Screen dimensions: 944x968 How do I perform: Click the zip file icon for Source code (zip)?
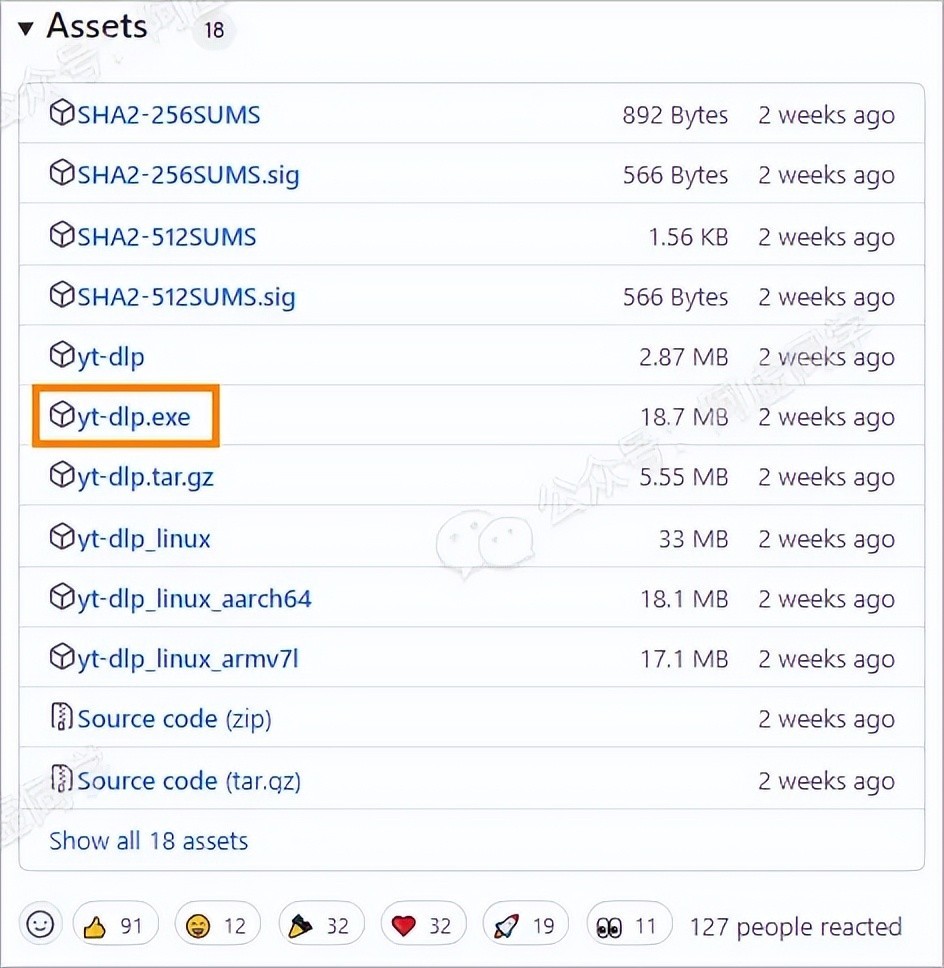coord(62,719)
